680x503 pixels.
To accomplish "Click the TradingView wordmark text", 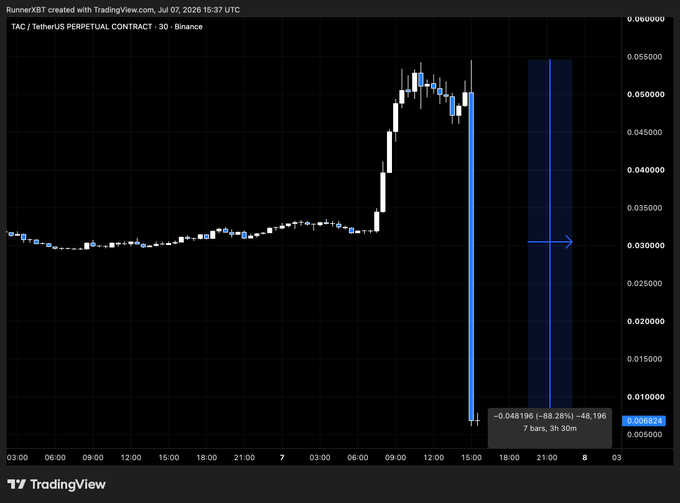I will (x=68, y=484).
